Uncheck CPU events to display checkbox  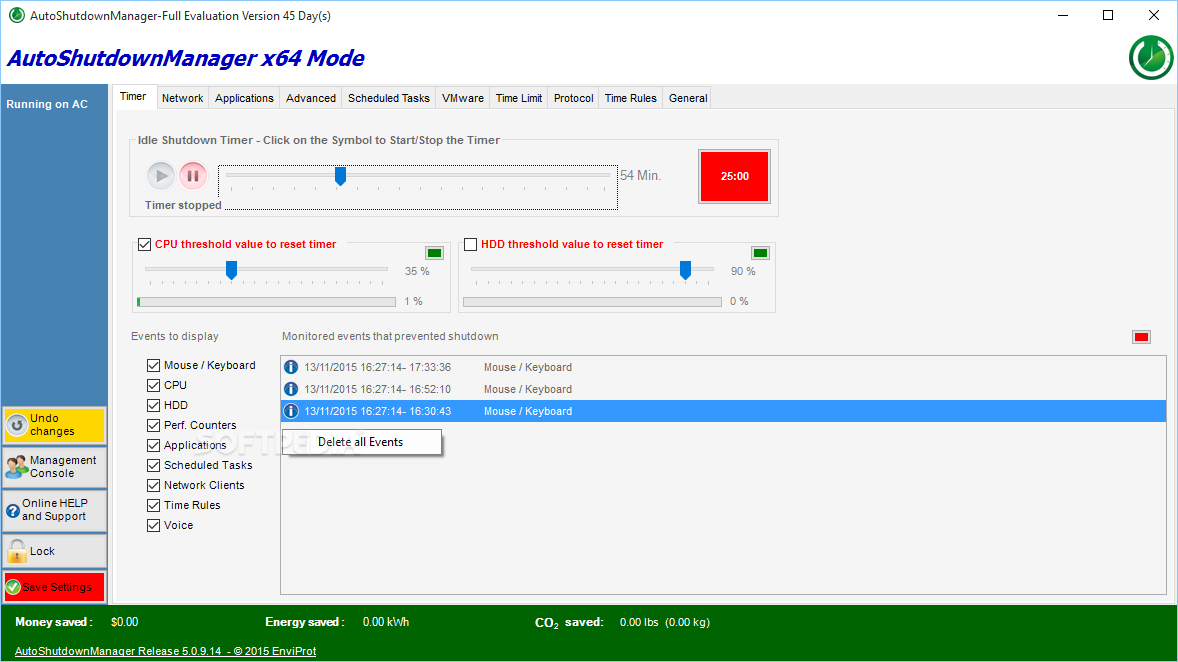coord(153,385)
